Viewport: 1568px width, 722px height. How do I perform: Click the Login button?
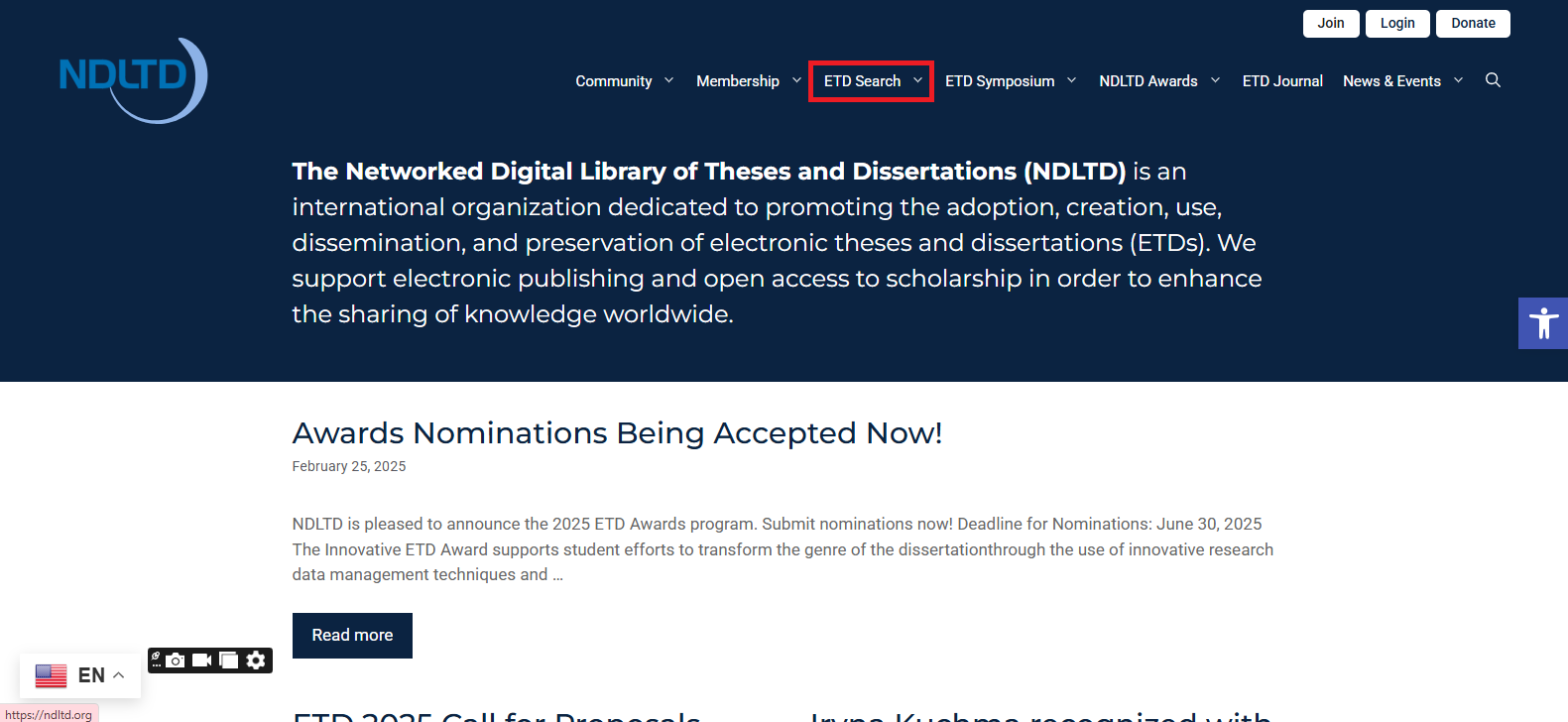tap(1396, 24)
